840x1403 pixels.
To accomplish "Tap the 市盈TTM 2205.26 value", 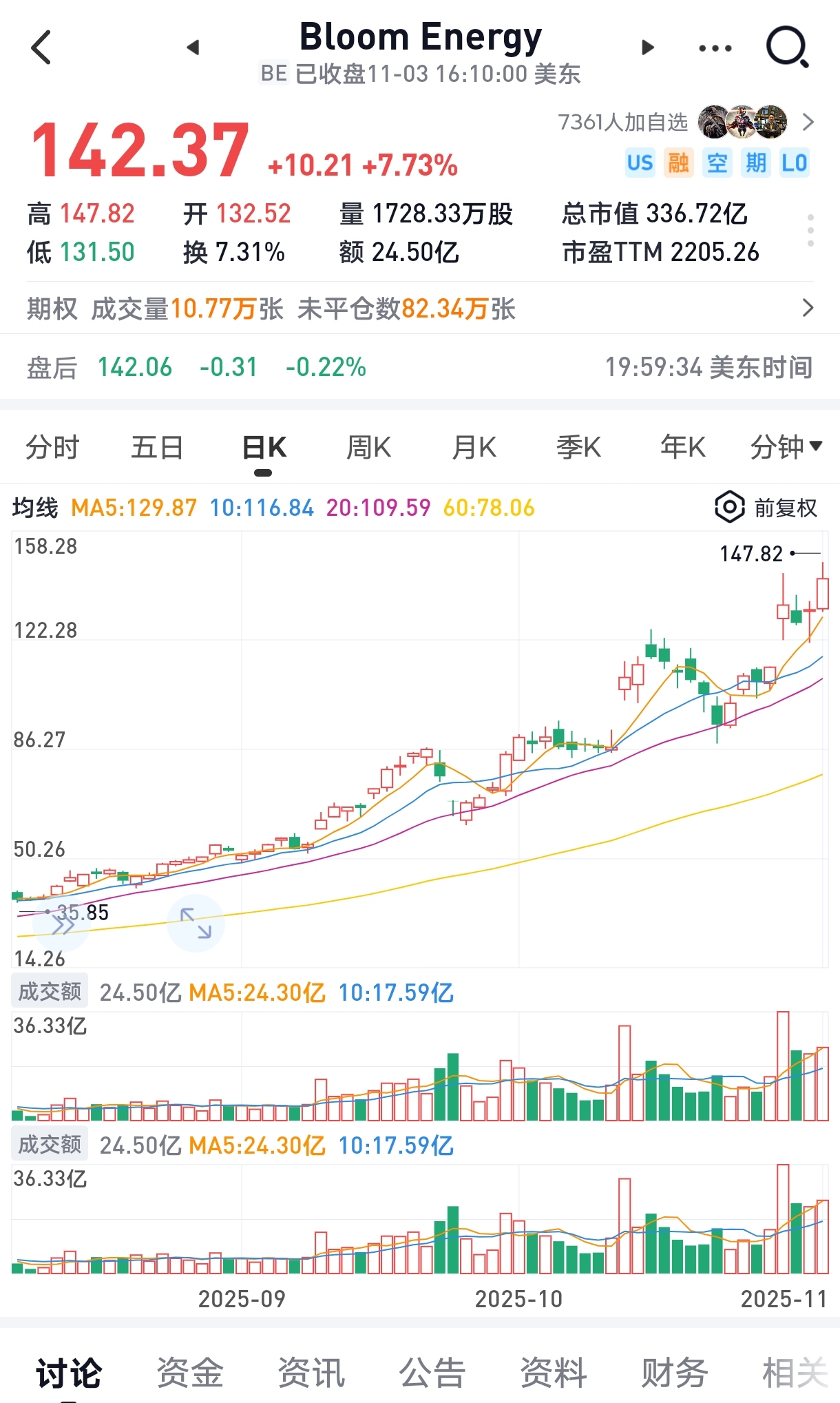I will pyautogui.click(x=660, y=252).
